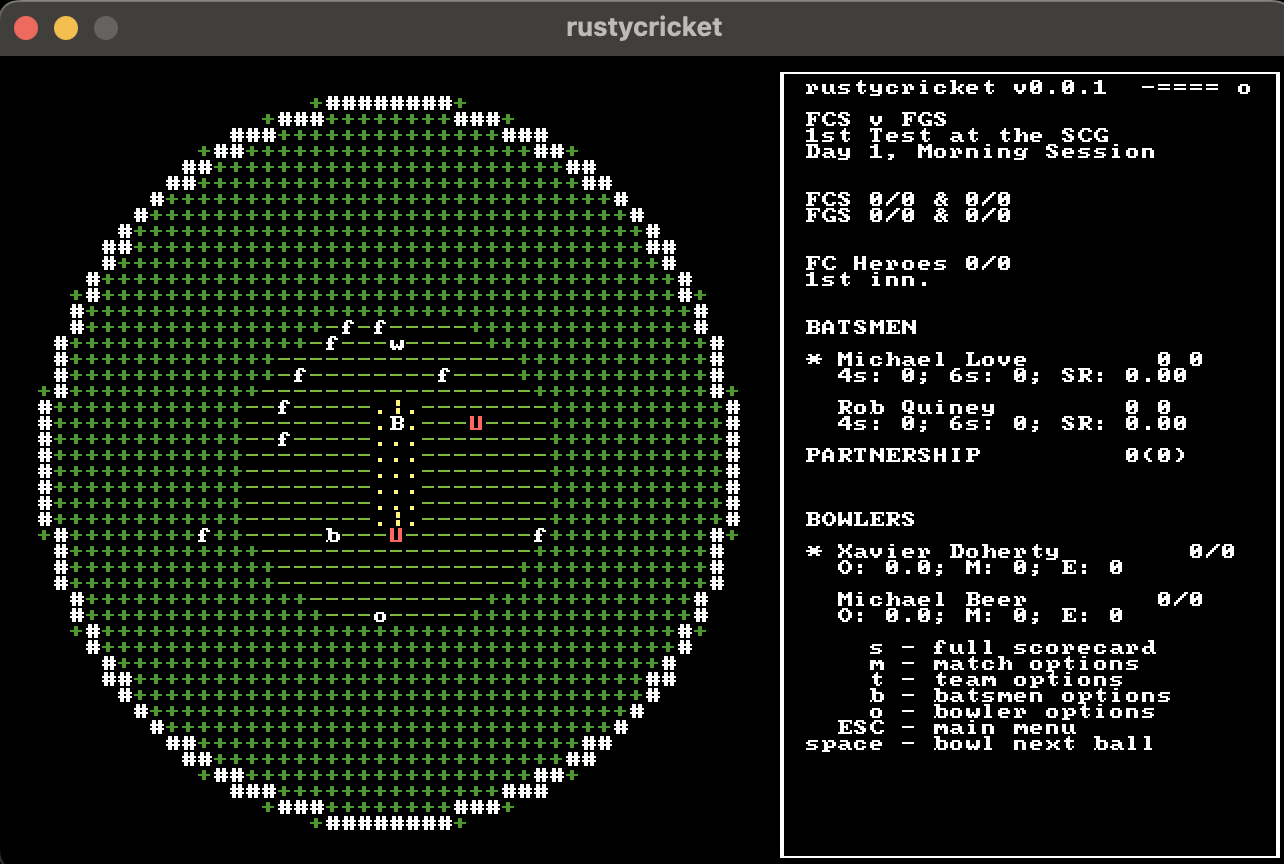Select bowler 'Xavier Doherty'
1284x864 pixels.
pos(949,552)
